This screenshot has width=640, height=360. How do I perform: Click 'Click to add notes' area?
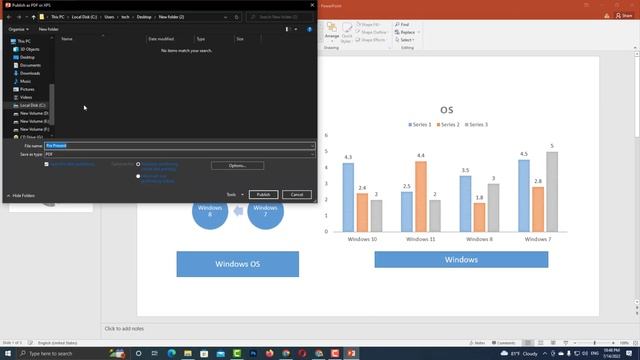tap(124, 329)
